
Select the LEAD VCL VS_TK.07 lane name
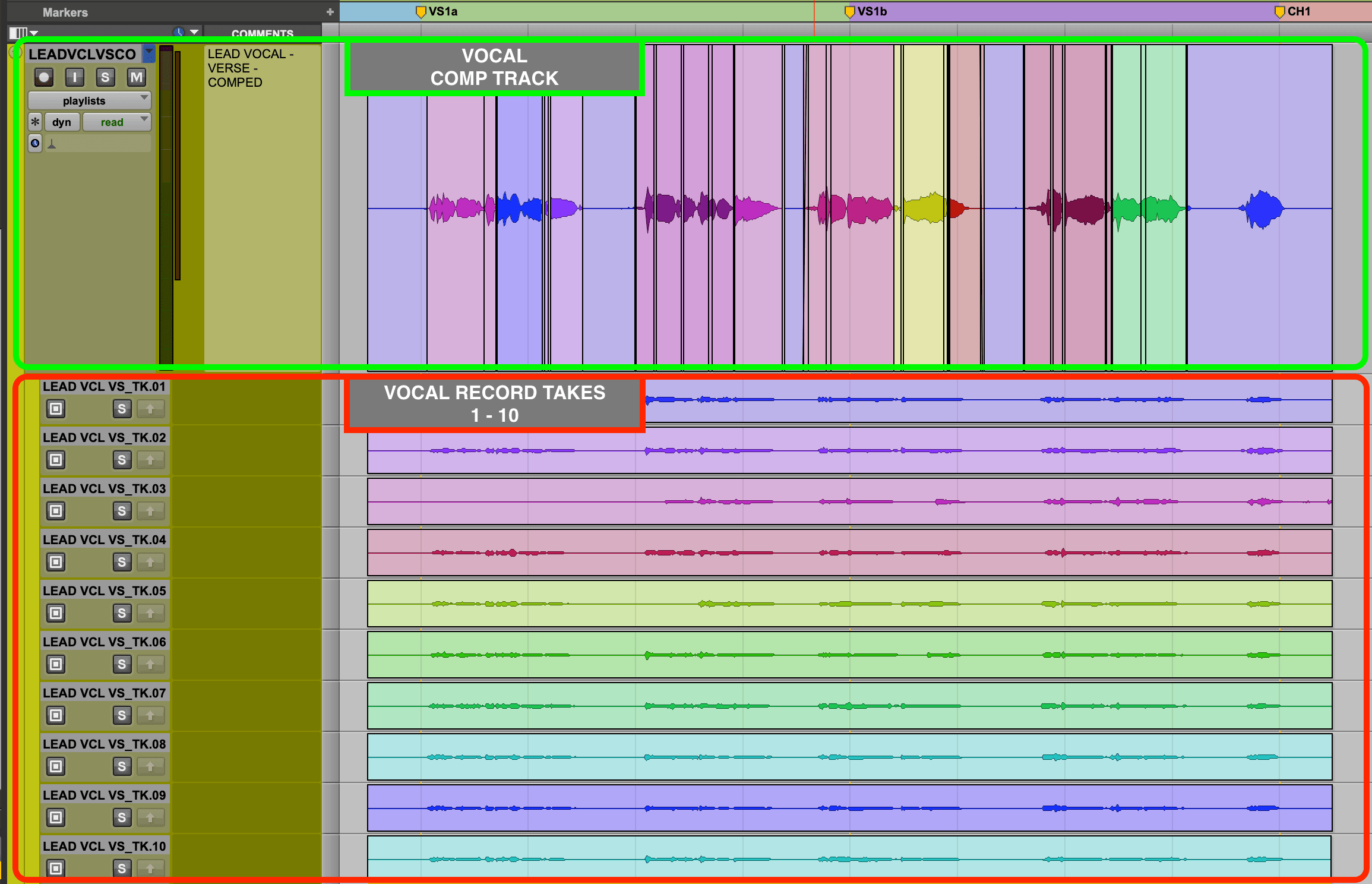105,693
